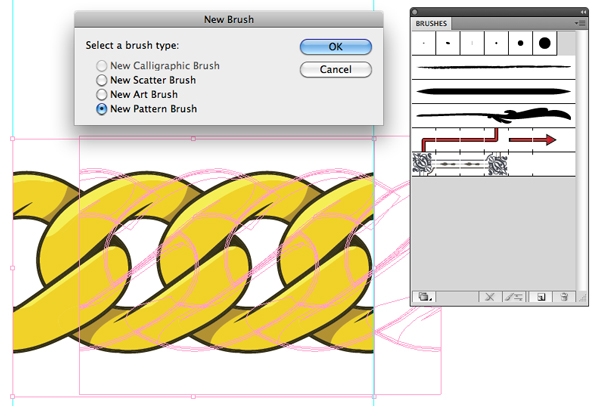Close the Brushes panel using its round button
600x406 pixels.
point(414,12)
